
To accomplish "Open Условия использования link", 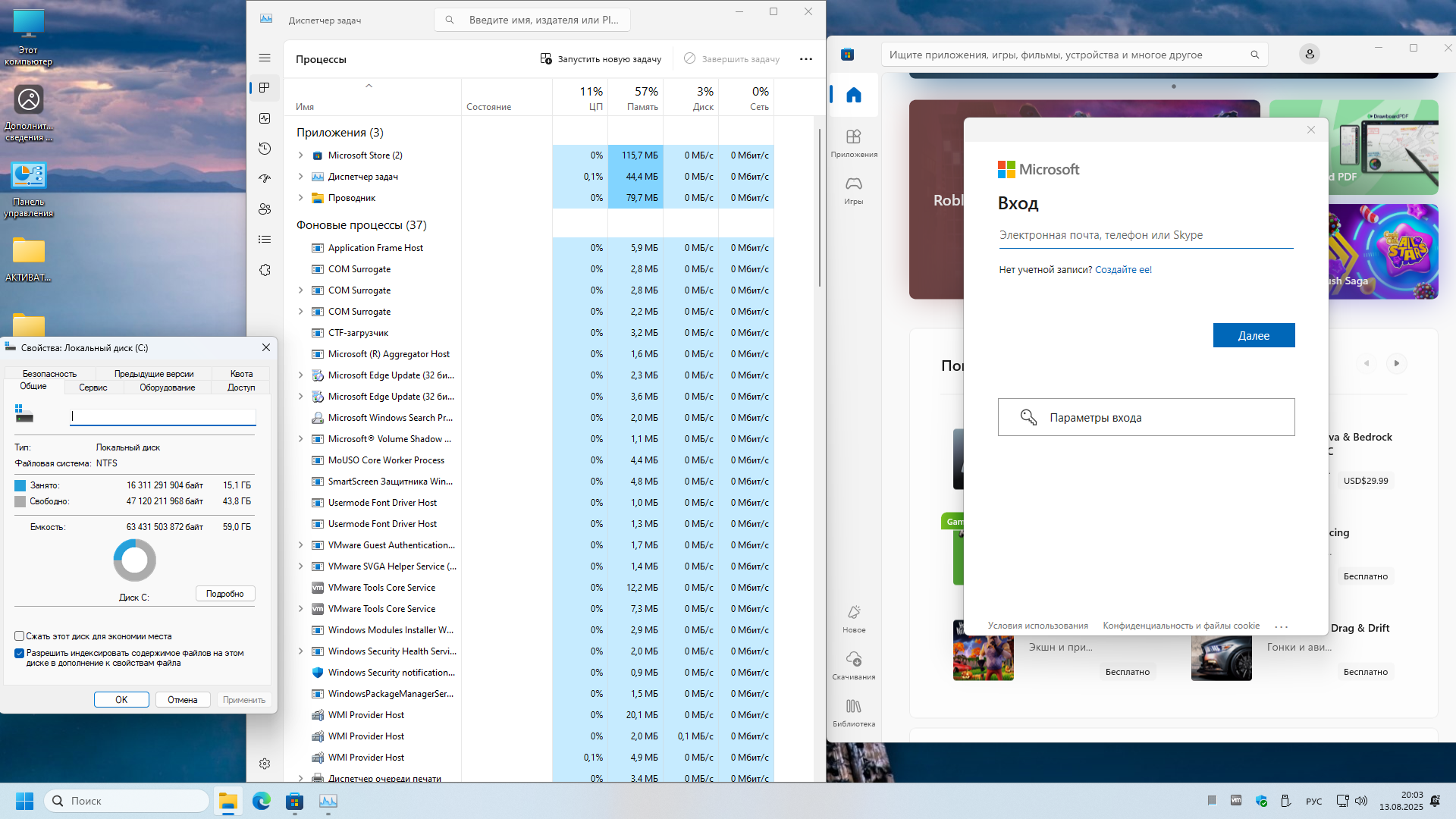I will (1037, 626).
